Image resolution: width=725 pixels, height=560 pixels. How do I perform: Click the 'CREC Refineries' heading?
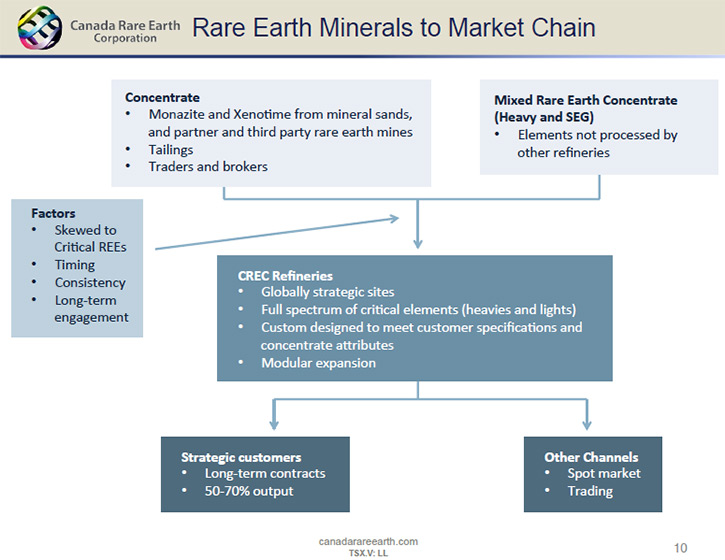click(285, 276)
